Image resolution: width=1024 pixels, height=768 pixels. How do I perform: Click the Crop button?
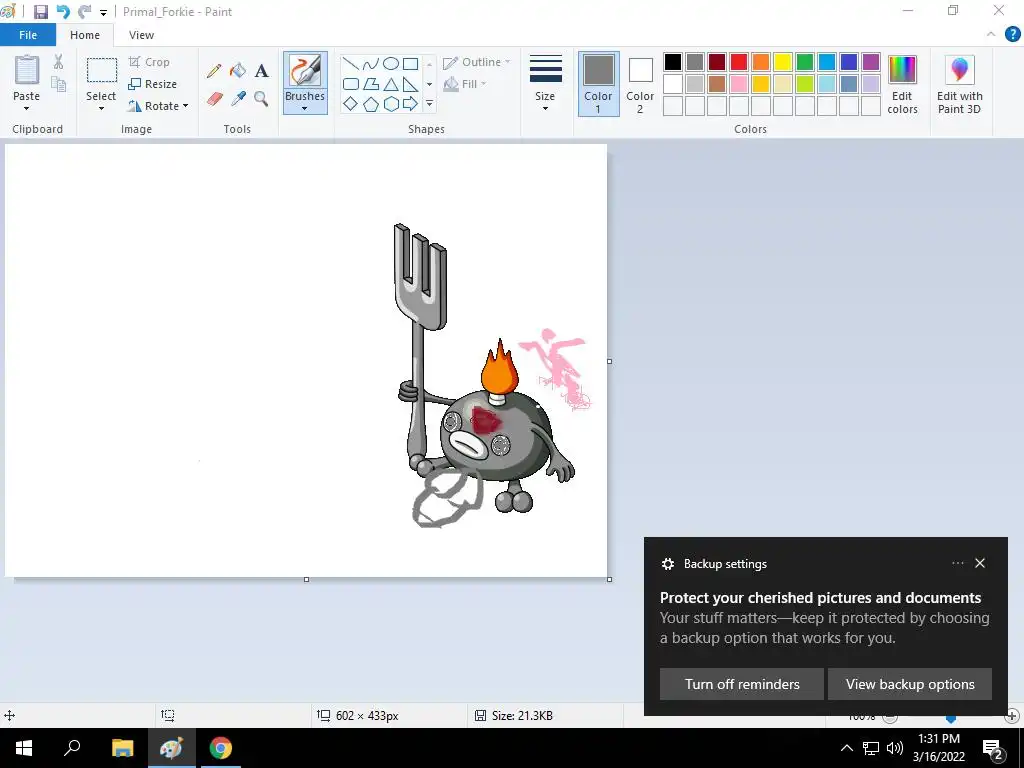(x=149, y=62)
